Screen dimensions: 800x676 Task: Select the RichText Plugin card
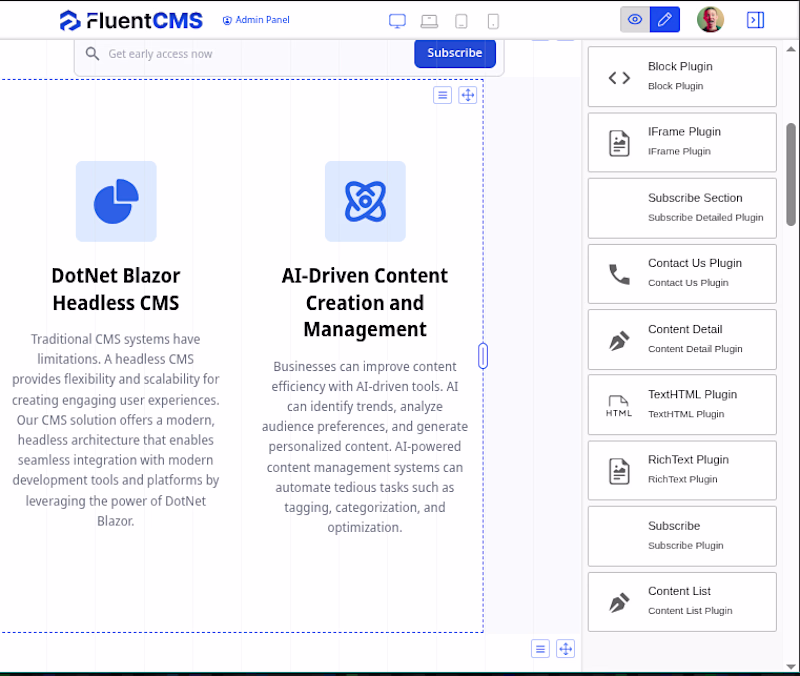click(x=682, y=470)
